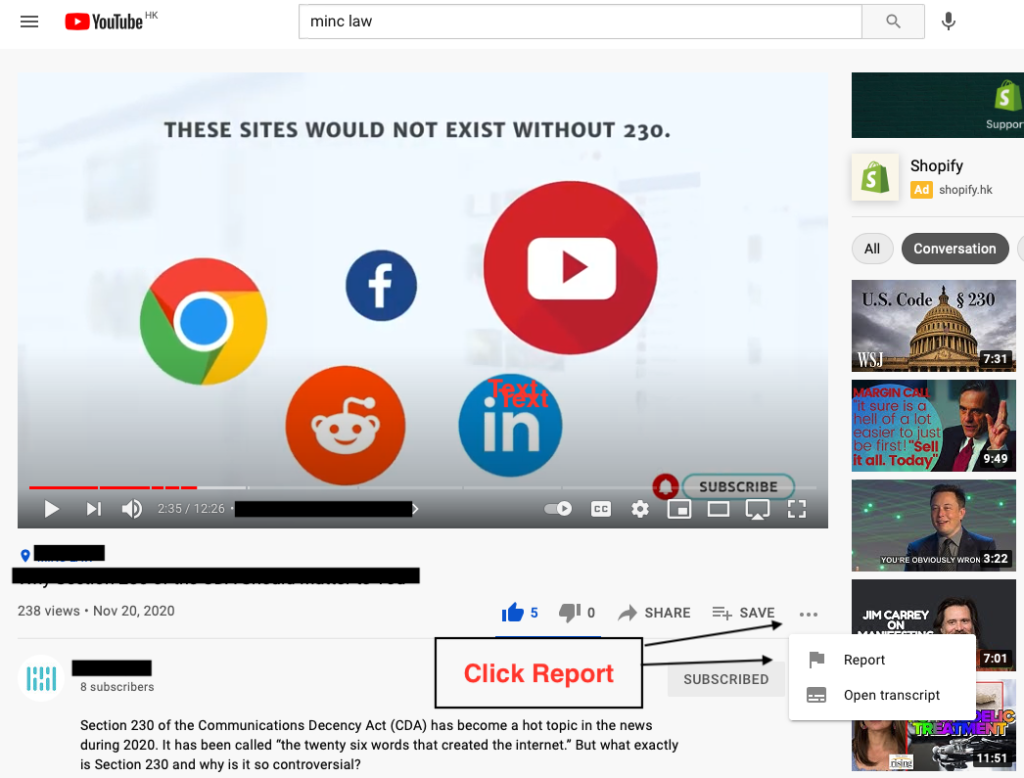Focus the search box containing minc law
This screenshot has height=778, width=1024.
tap(581, 22)
